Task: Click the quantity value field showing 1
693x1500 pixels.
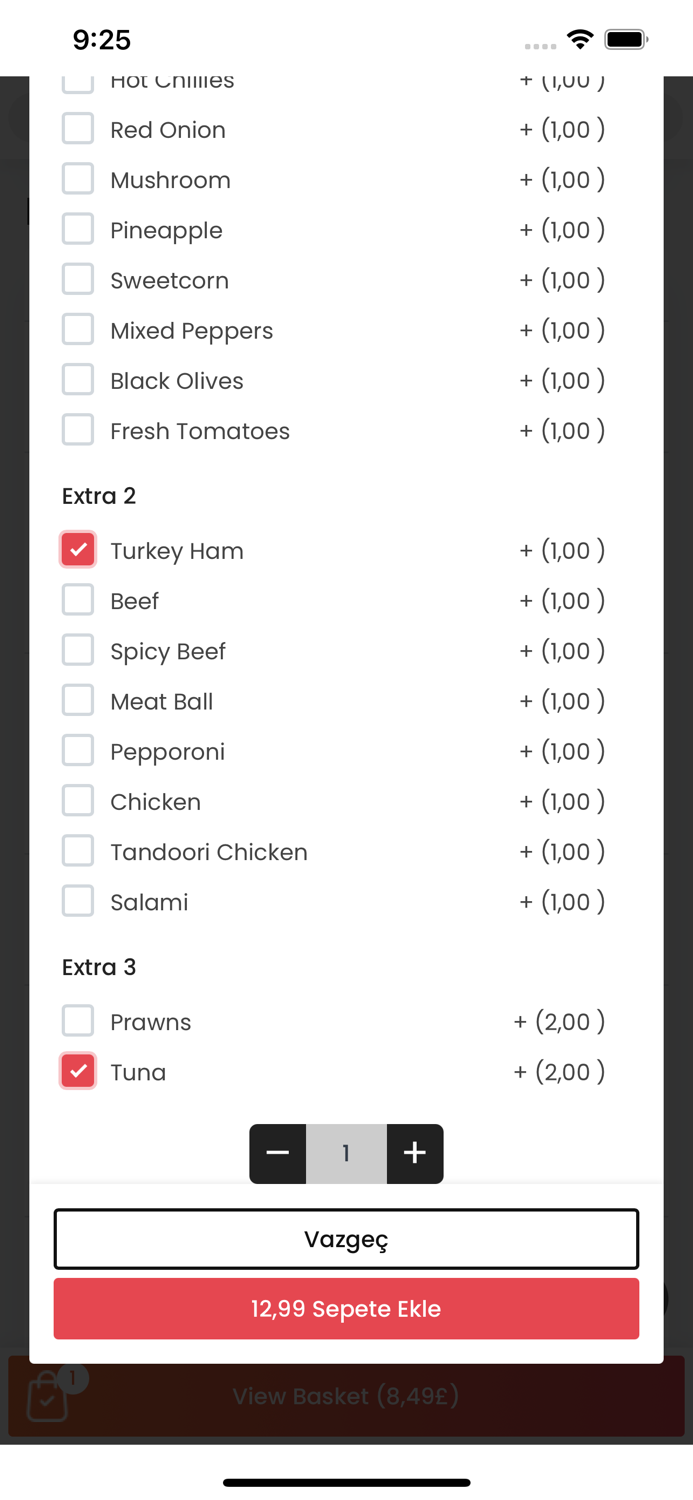Action: 346,1153
